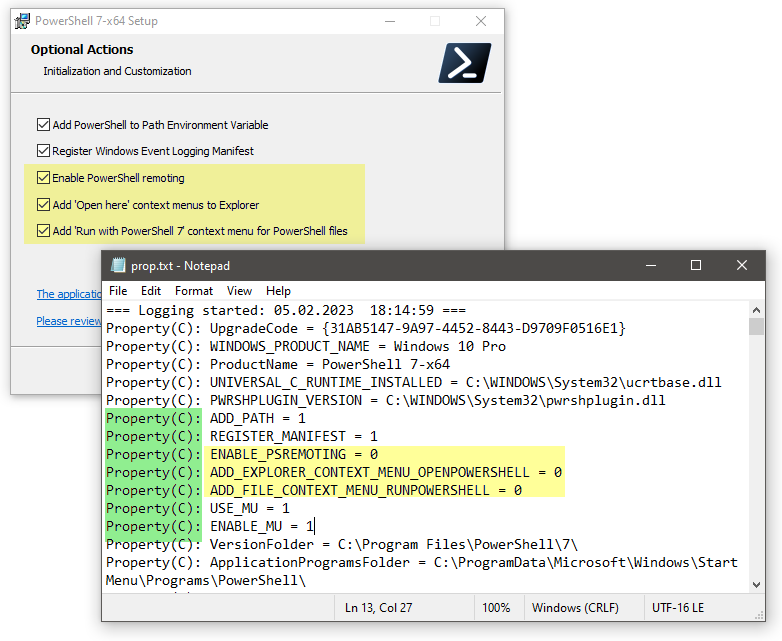The image size is (782, 641).
Task: Click the Notepad icon in prop.txt title bar
Action: pos(118,265)
